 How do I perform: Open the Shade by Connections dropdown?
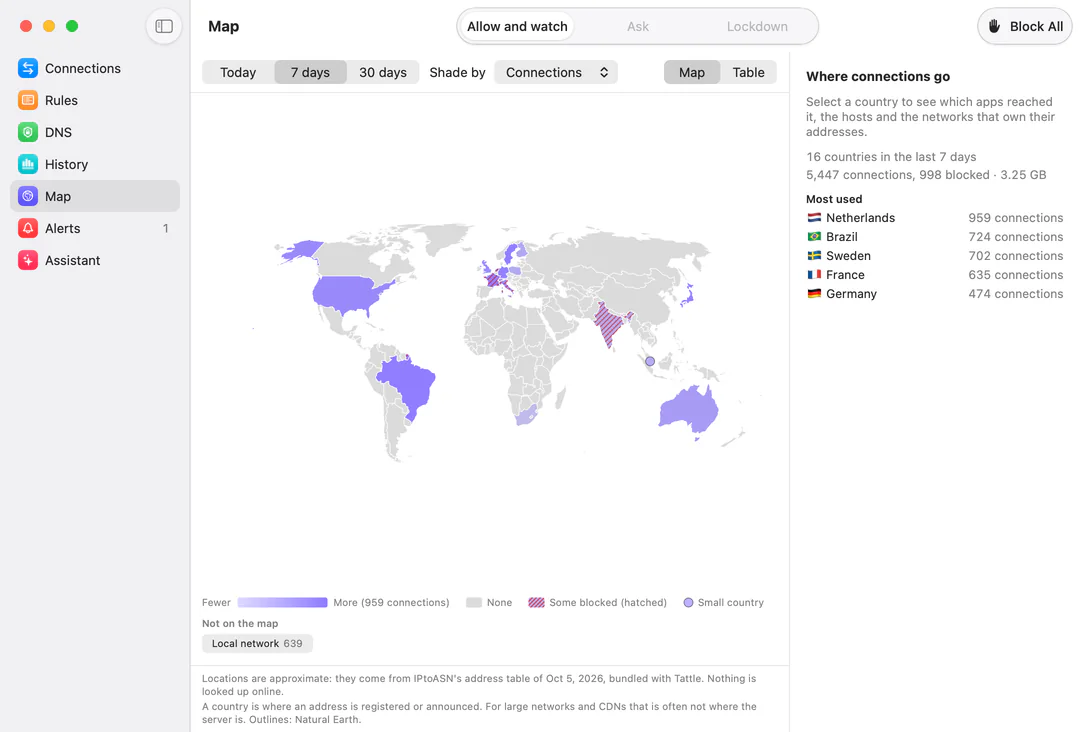point(556,72)
